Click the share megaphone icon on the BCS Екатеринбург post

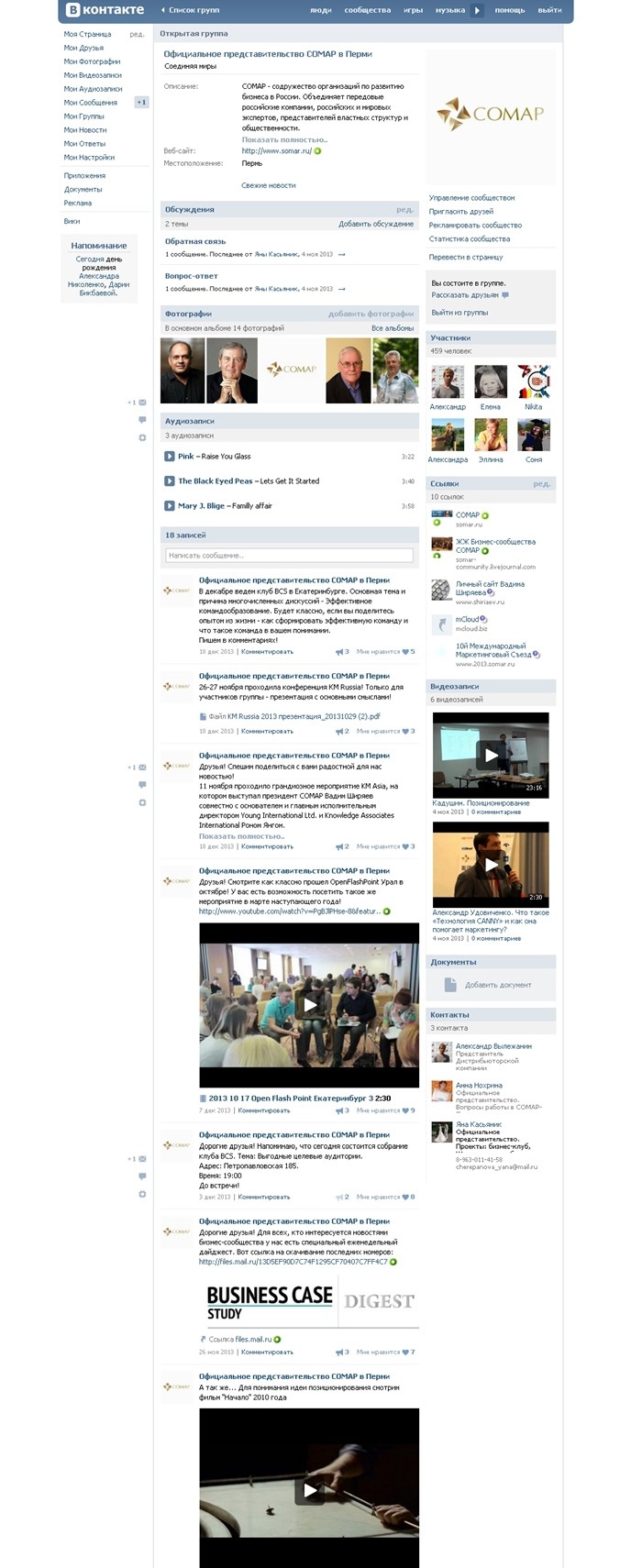(x=341, y=651)
